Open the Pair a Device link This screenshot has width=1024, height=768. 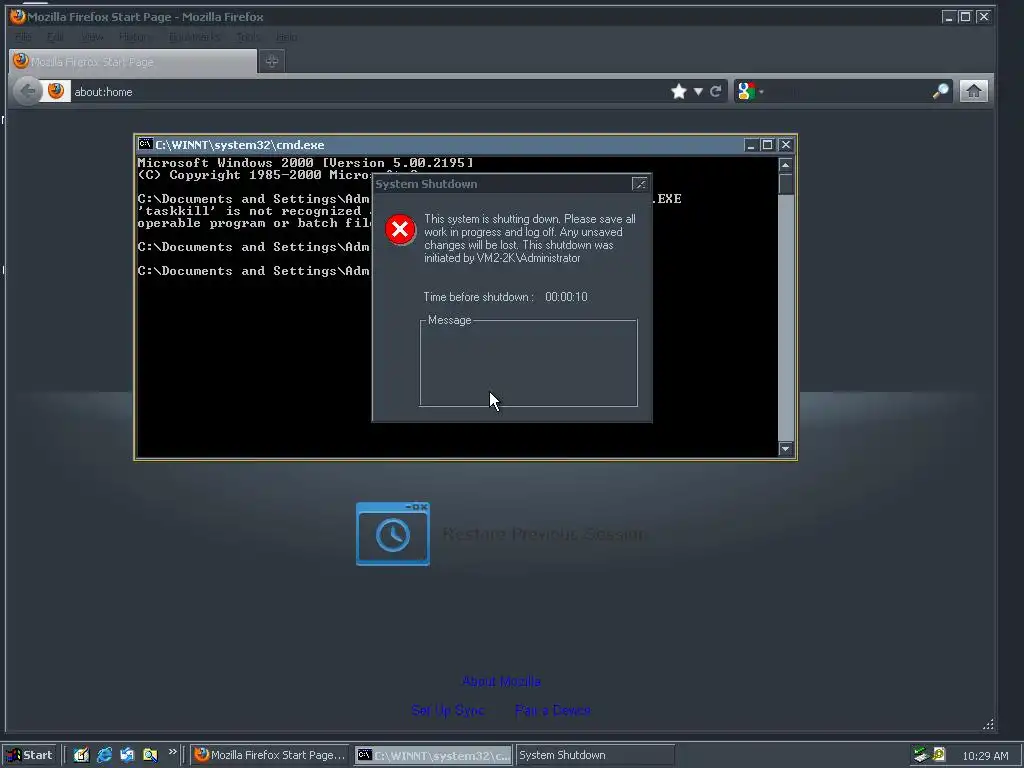click(x=552, y=710)
